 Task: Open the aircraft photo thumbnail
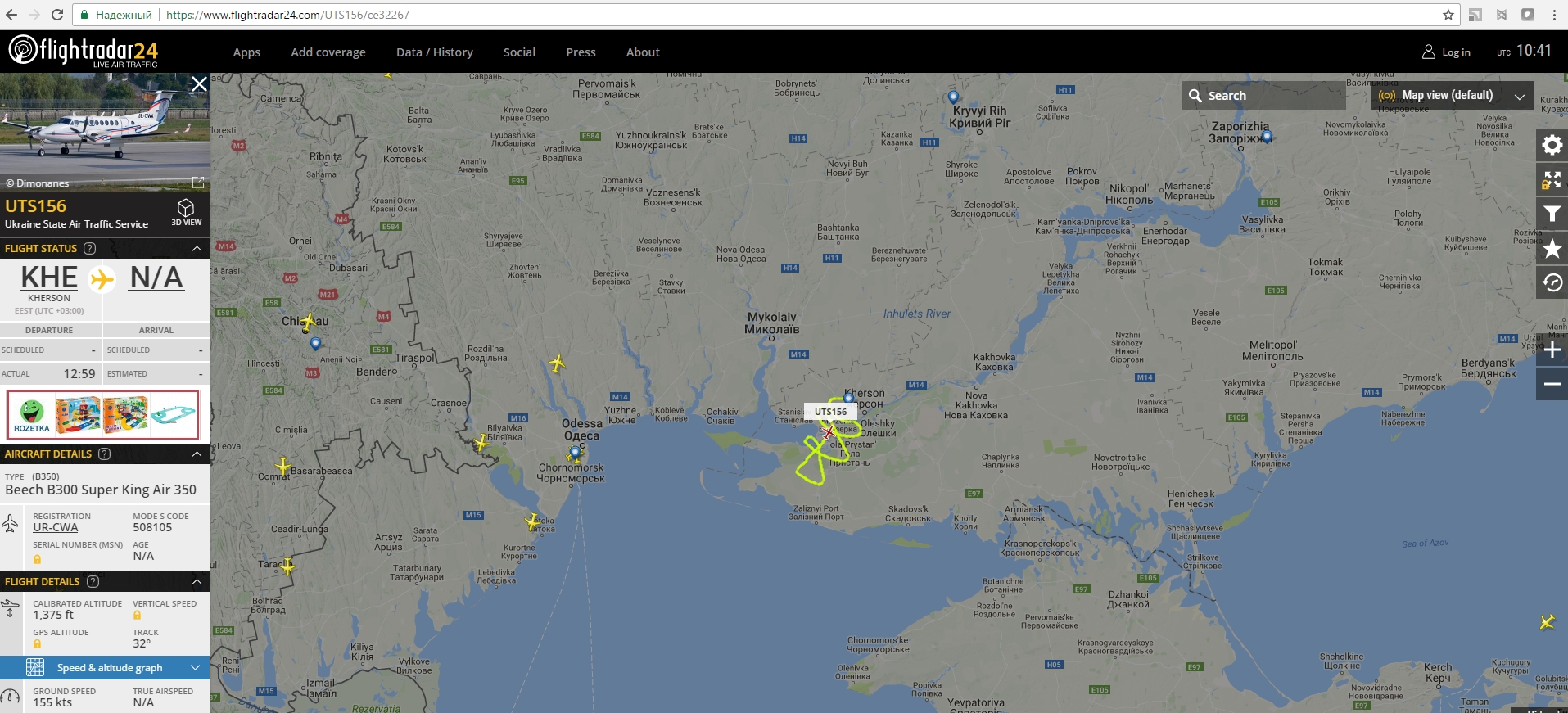pyautogui.click(x=105, y=133)
